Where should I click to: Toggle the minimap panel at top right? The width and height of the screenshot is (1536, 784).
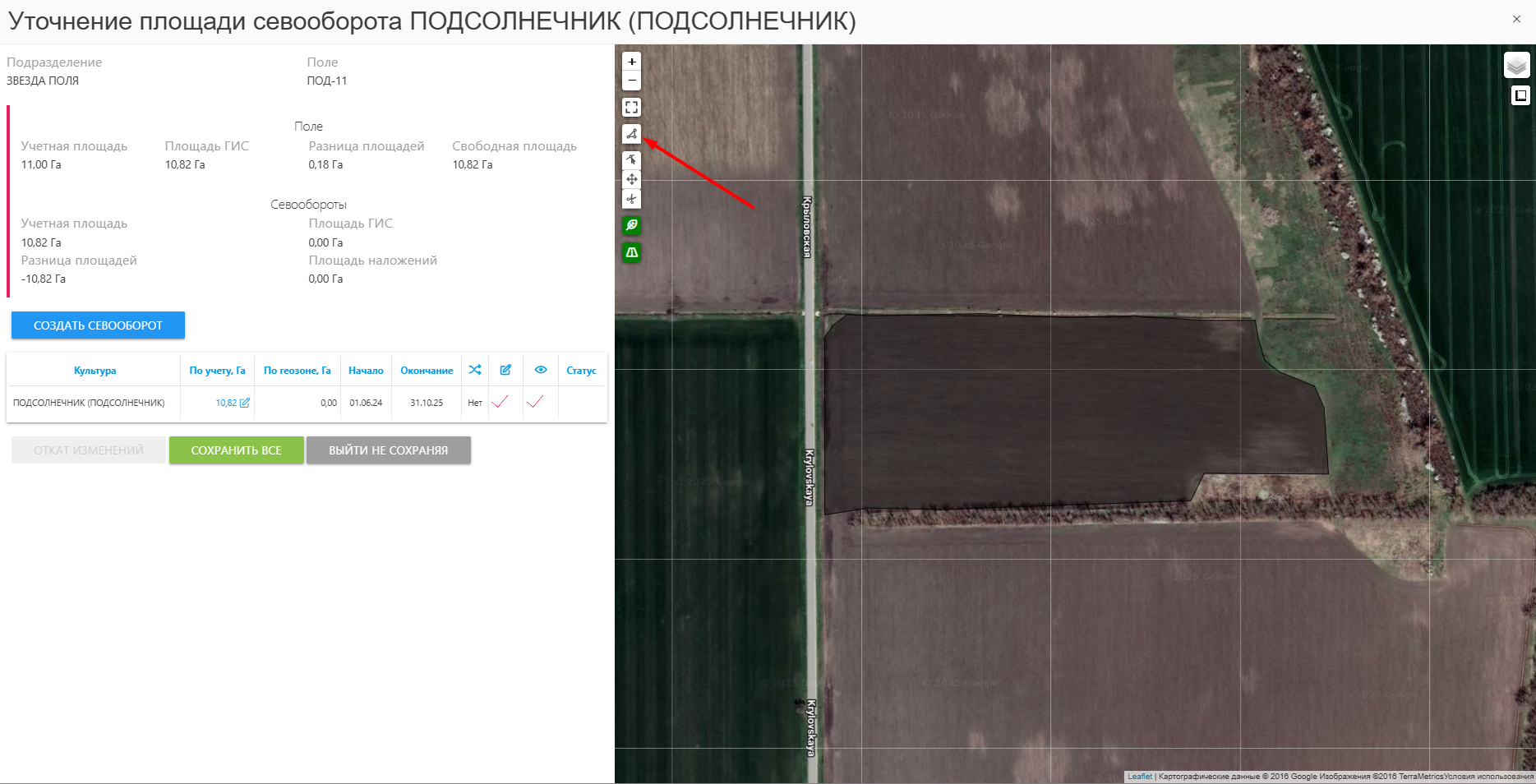(1520, 96)
